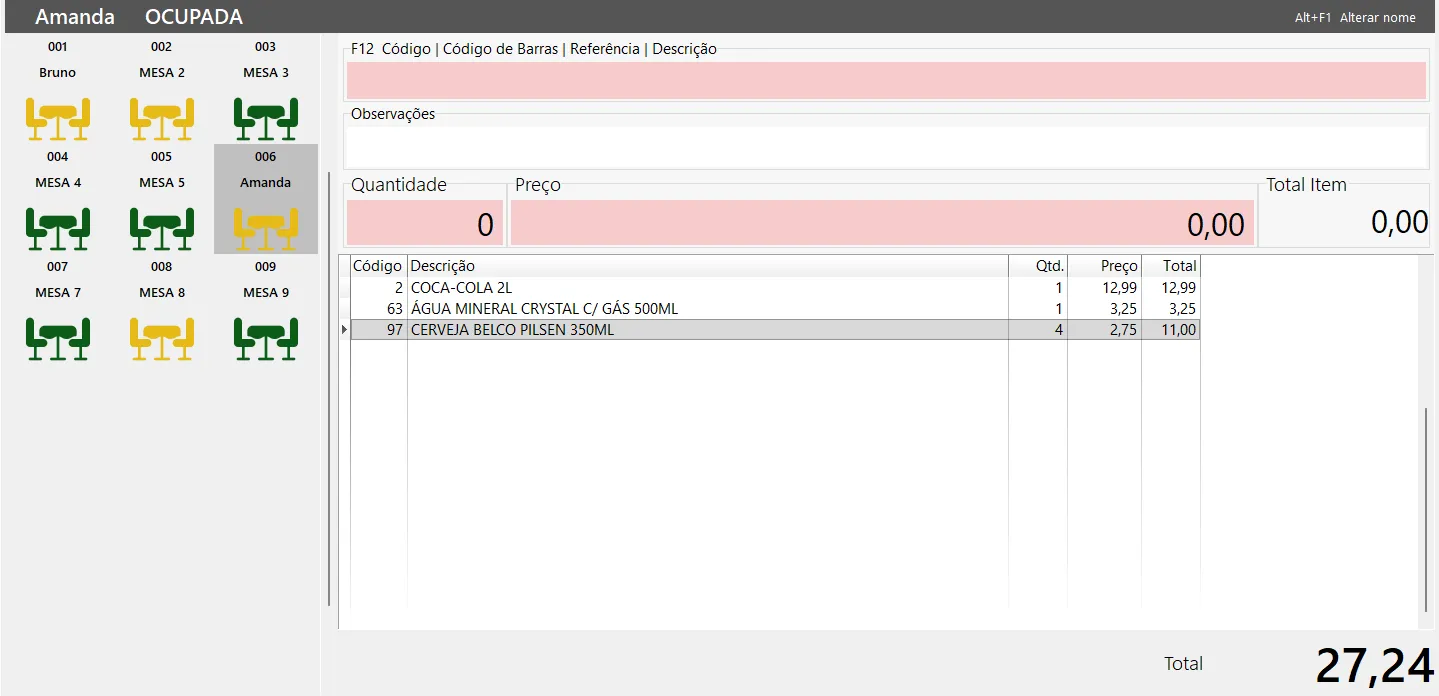The height and width of the screenshot is (696, 1439).
Task: Click the product code search field
Action: pyautogui.click(x=886, y=80)
